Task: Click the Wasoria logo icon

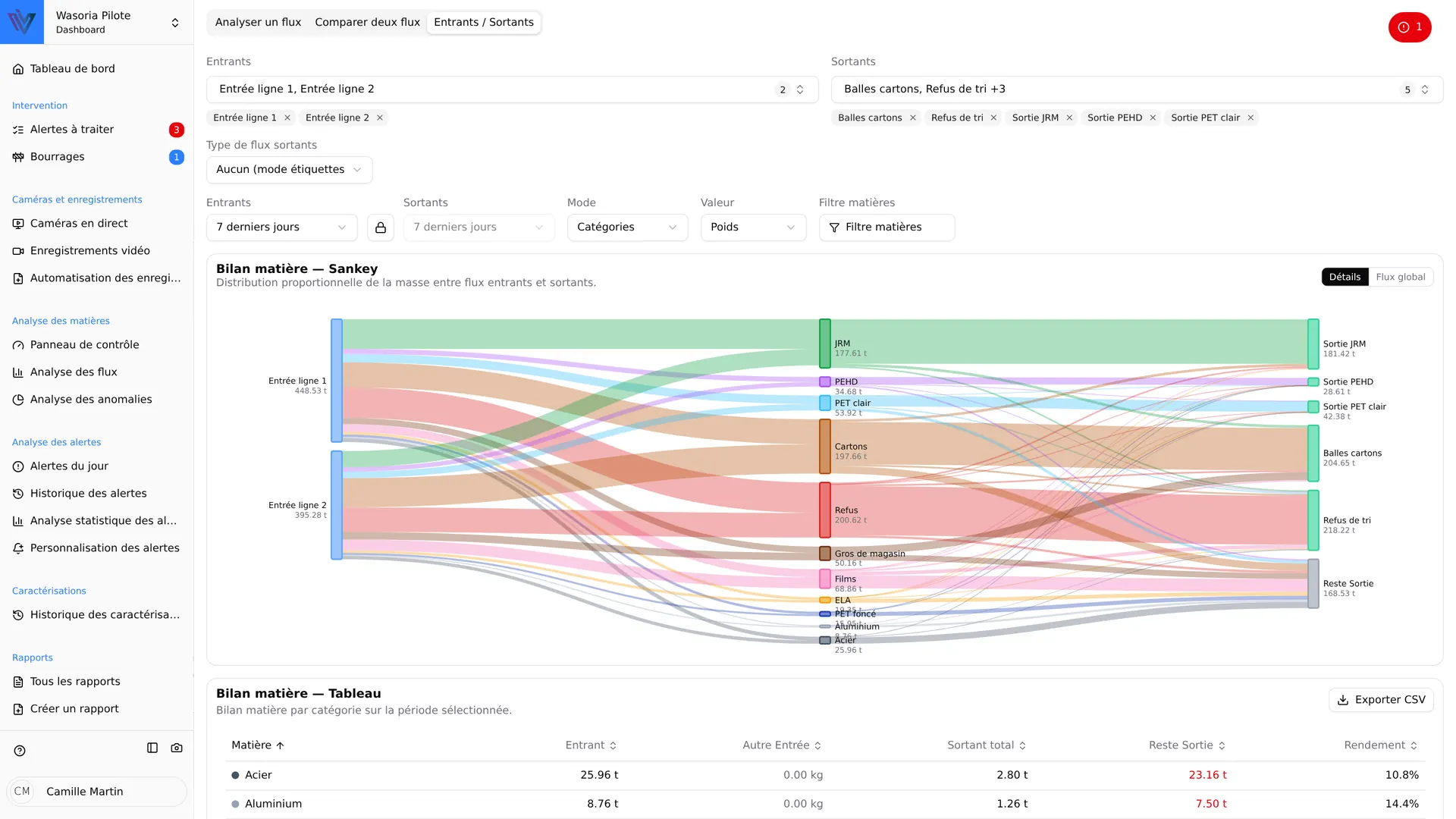Action: click(x=22, y=22)
